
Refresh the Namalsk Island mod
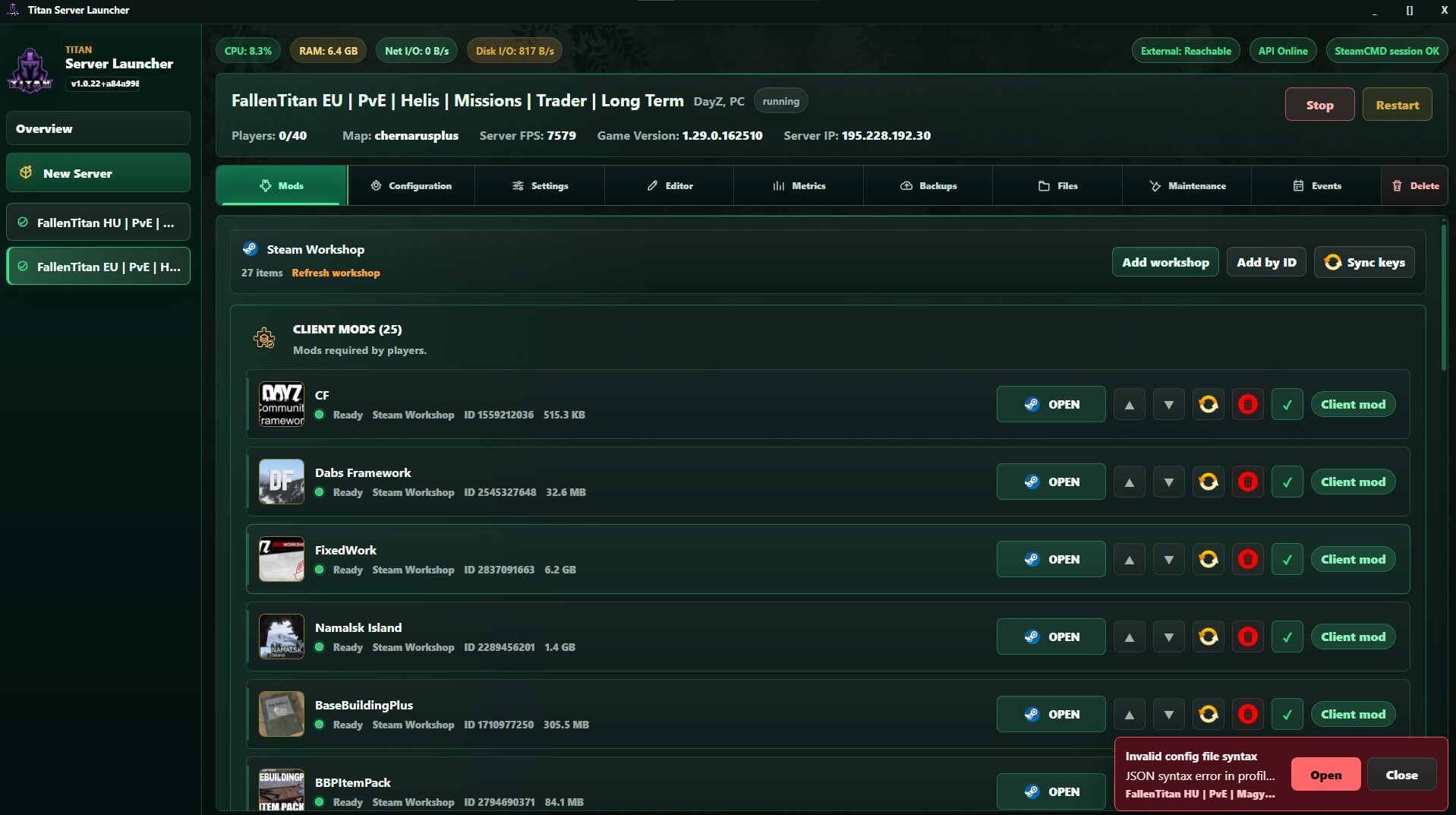coord(1208,637)
